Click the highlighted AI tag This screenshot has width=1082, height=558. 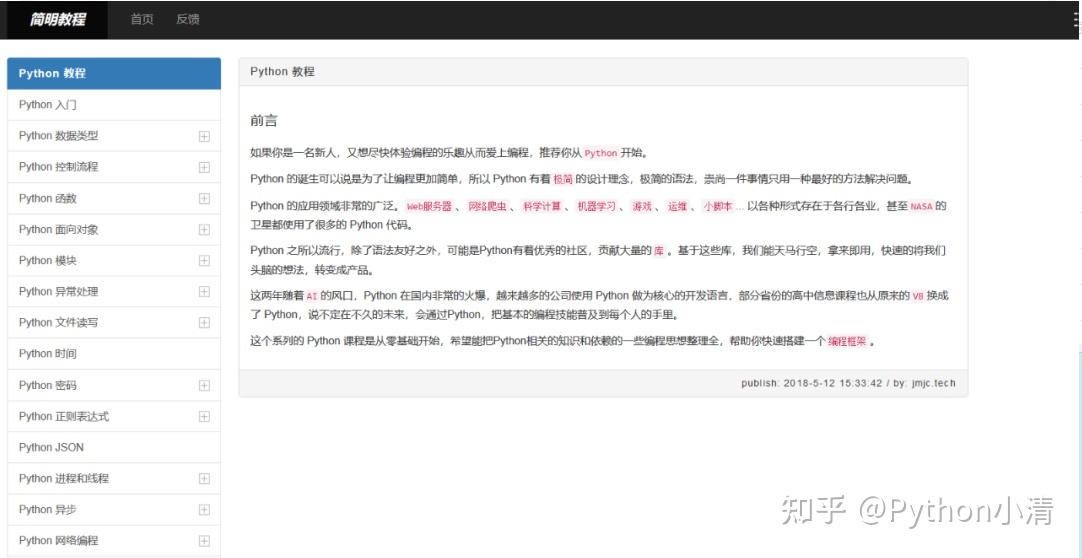click(312, 297)
